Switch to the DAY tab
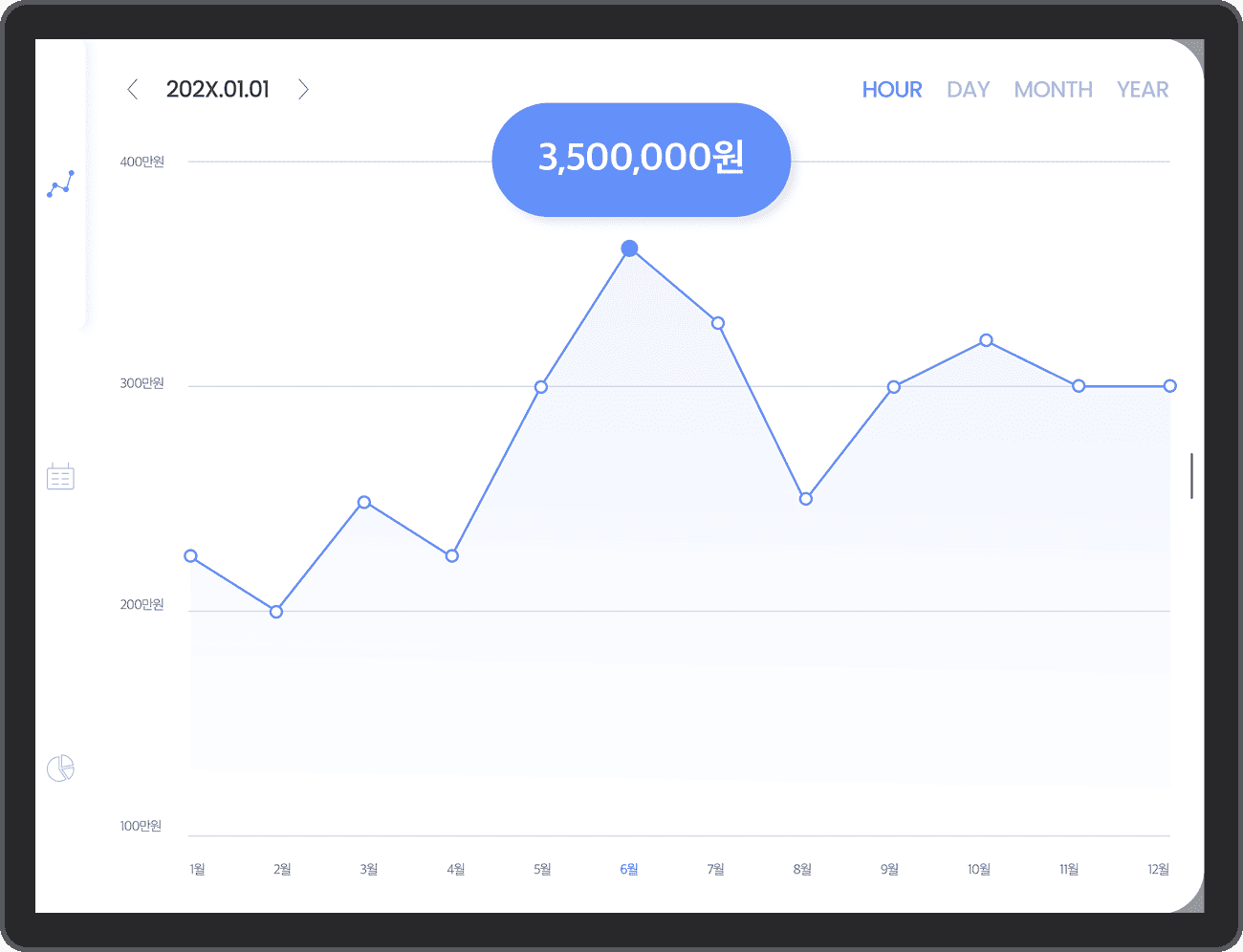 [968, 90]
